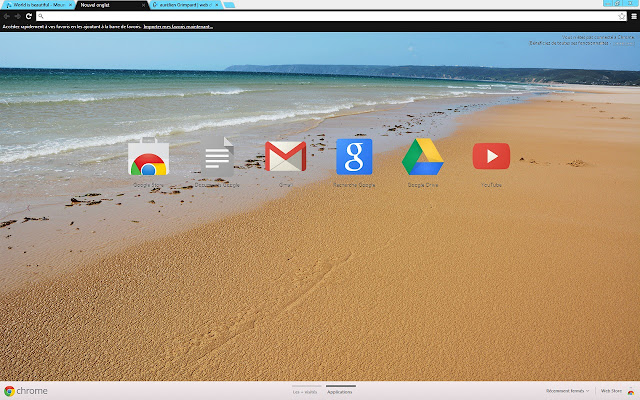Open the Recherche Google app icon
The image size is (640, 400).
tap(354, 157)
